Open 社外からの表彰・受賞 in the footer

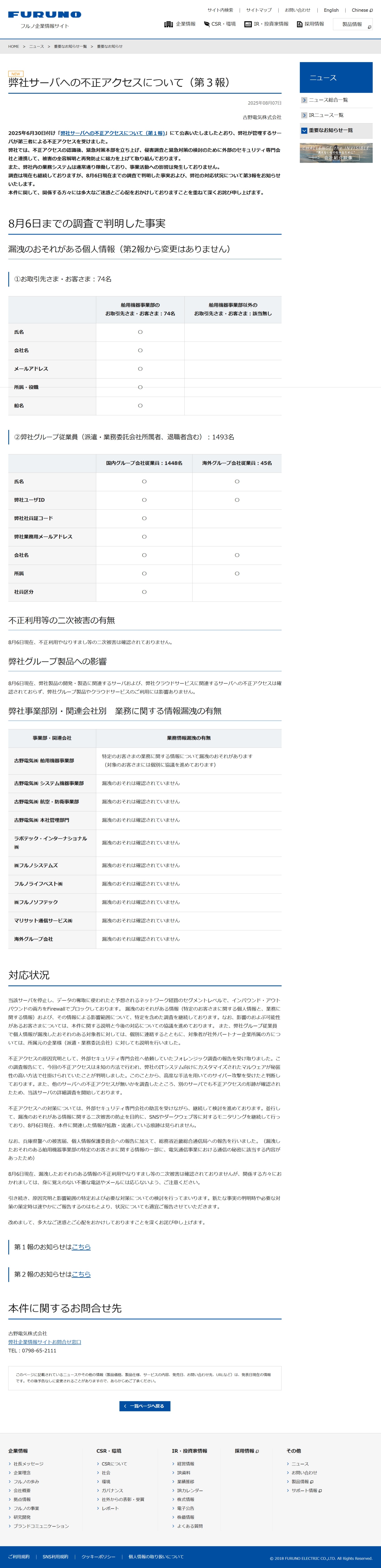[x=123, y=1499]
